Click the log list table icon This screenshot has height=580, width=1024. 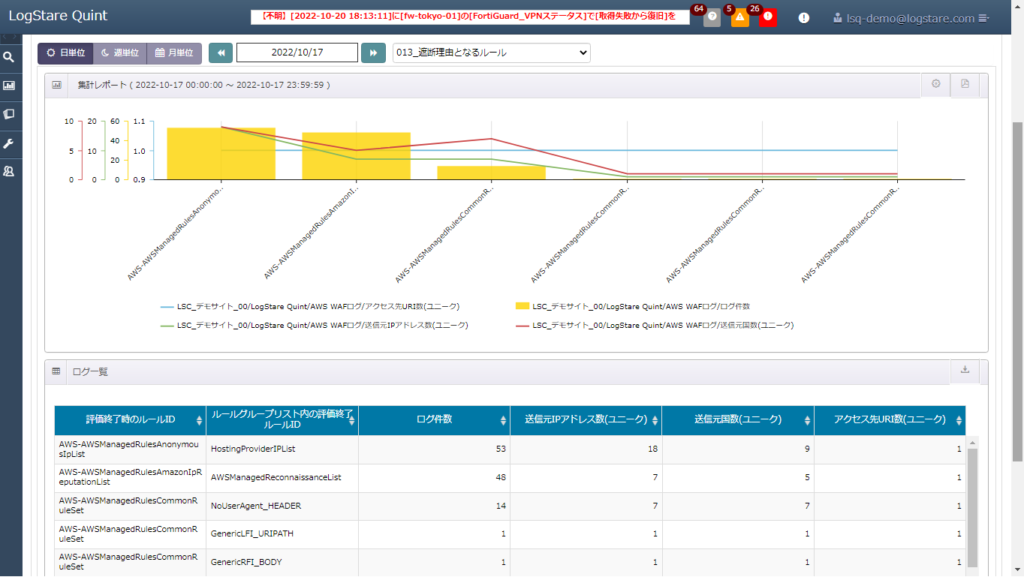(56, 371)
